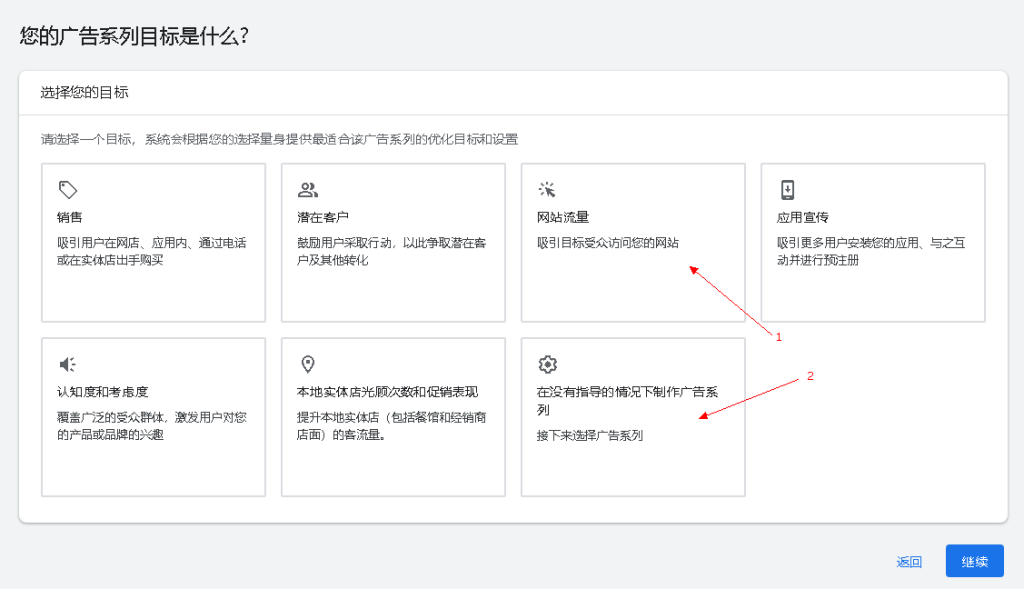Click the download arrow inside the 应用宣传 phone icon

(x=788, y=188)
